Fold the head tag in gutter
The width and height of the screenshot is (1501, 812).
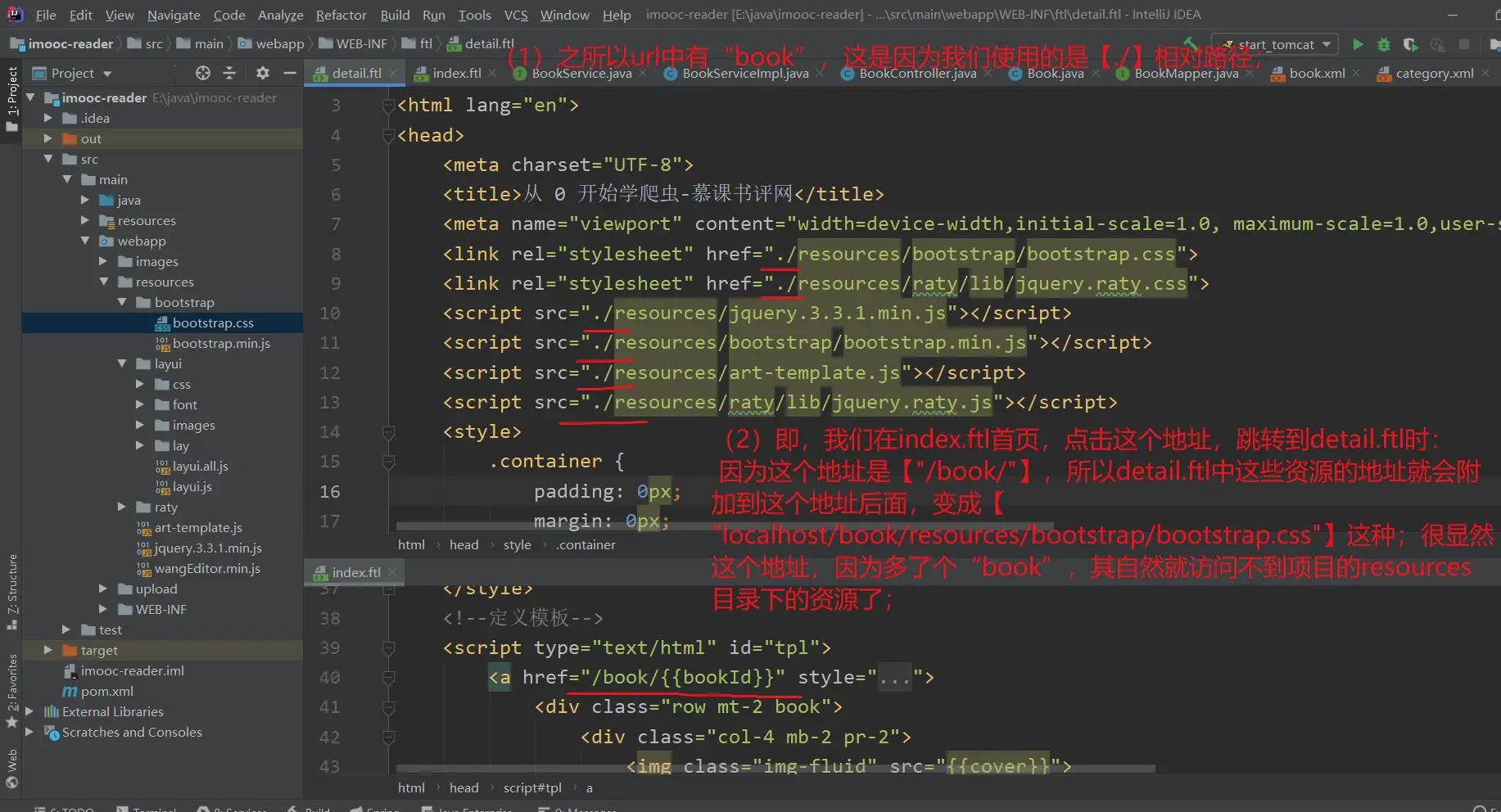[x=389, y=136]
